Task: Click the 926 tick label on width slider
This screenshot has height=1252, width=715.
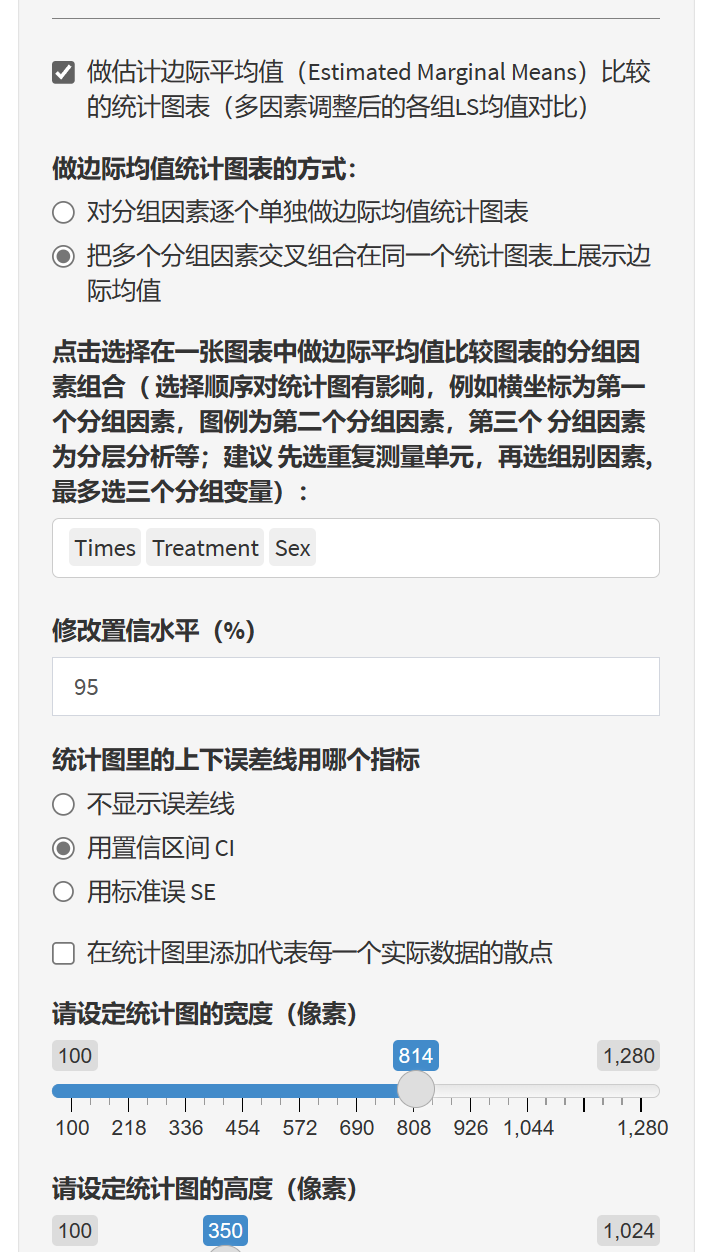Action: pyautogui.click(x=471, y=1128)
